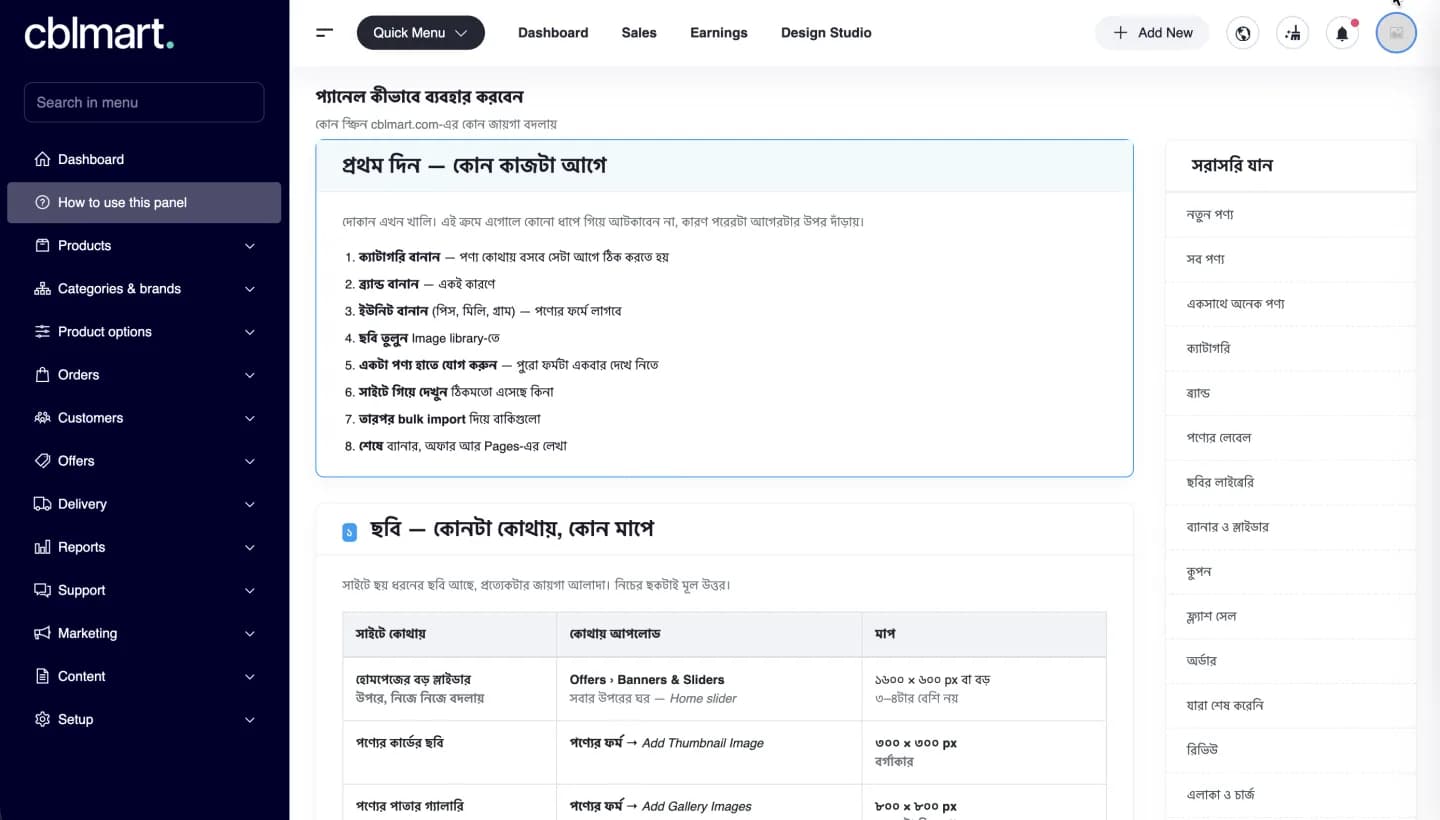Open the Quick Menu dropdown
This screenshot has width=1440, height=820.
click(x=420, y=33)
